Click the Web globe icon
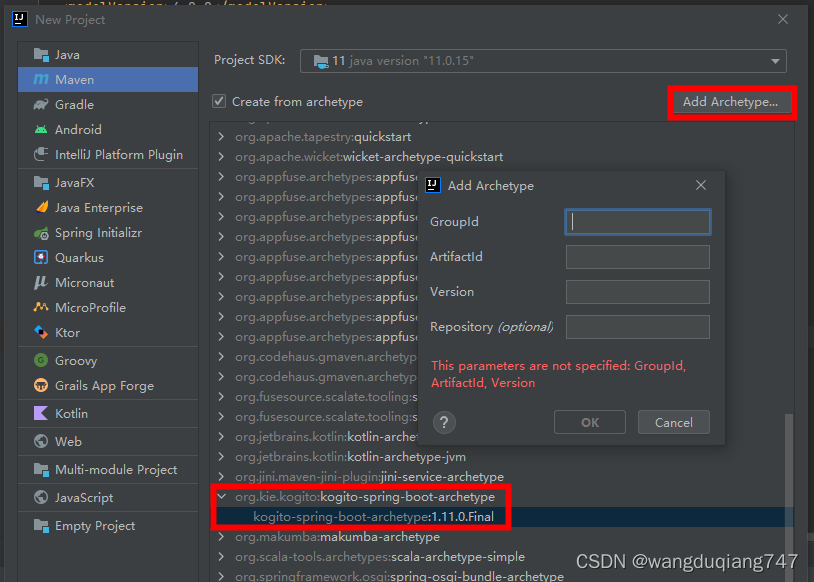The height and width of the screenshot is (582, 814). (x=41, y=441)
